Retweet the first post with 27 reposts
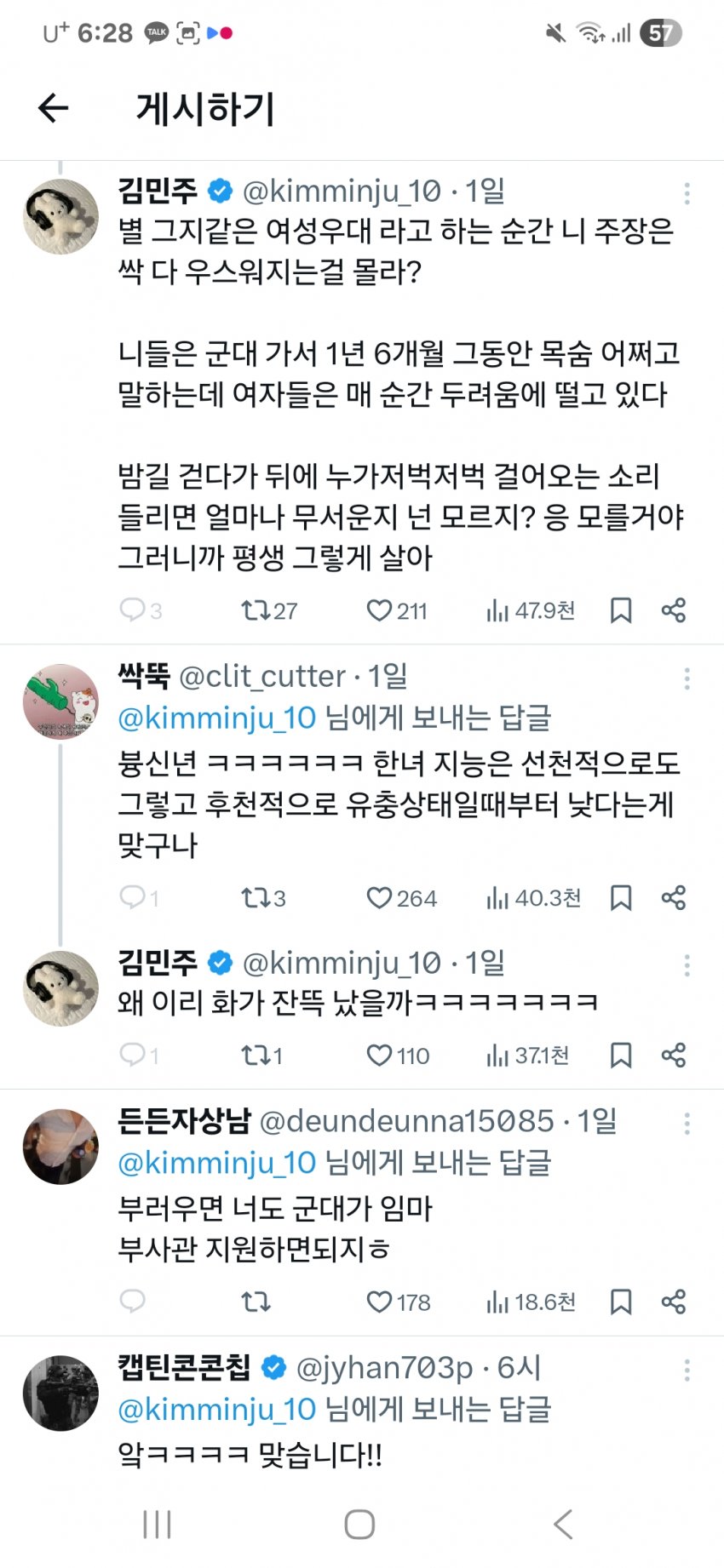This screenshot has height=1568, width=724. click(x=255, y=610)
